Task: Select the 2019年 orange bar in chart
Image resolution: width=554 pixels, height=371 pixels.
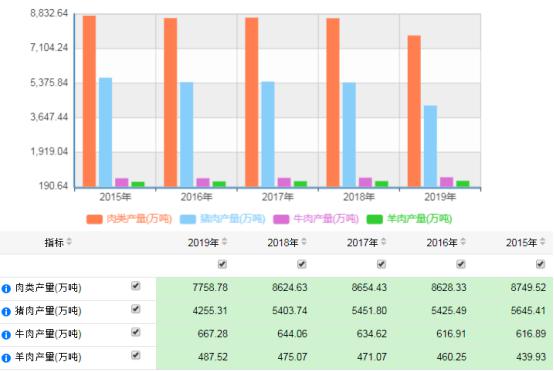Action: click(x=414, y=111)
